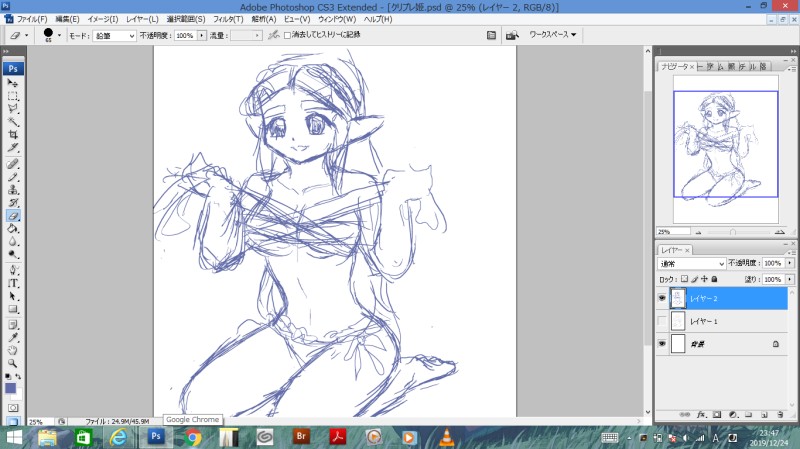This screenshot has width=800, height=449.
Task: Switch to the ナビゲータ tab
Action: tap(675, 66)
